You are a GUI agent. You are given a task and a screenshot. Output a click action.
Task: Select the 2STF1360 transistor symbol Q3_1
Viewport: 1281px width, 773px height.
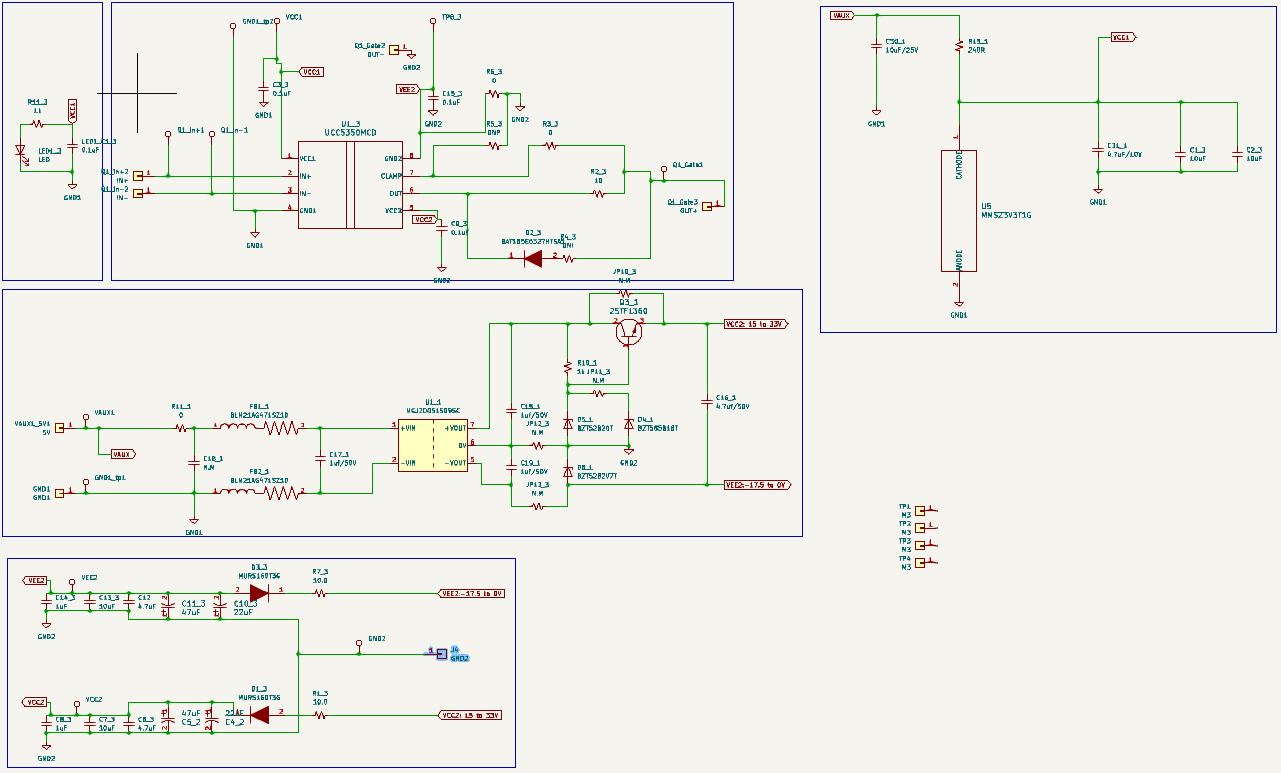(x=628, y=333)
